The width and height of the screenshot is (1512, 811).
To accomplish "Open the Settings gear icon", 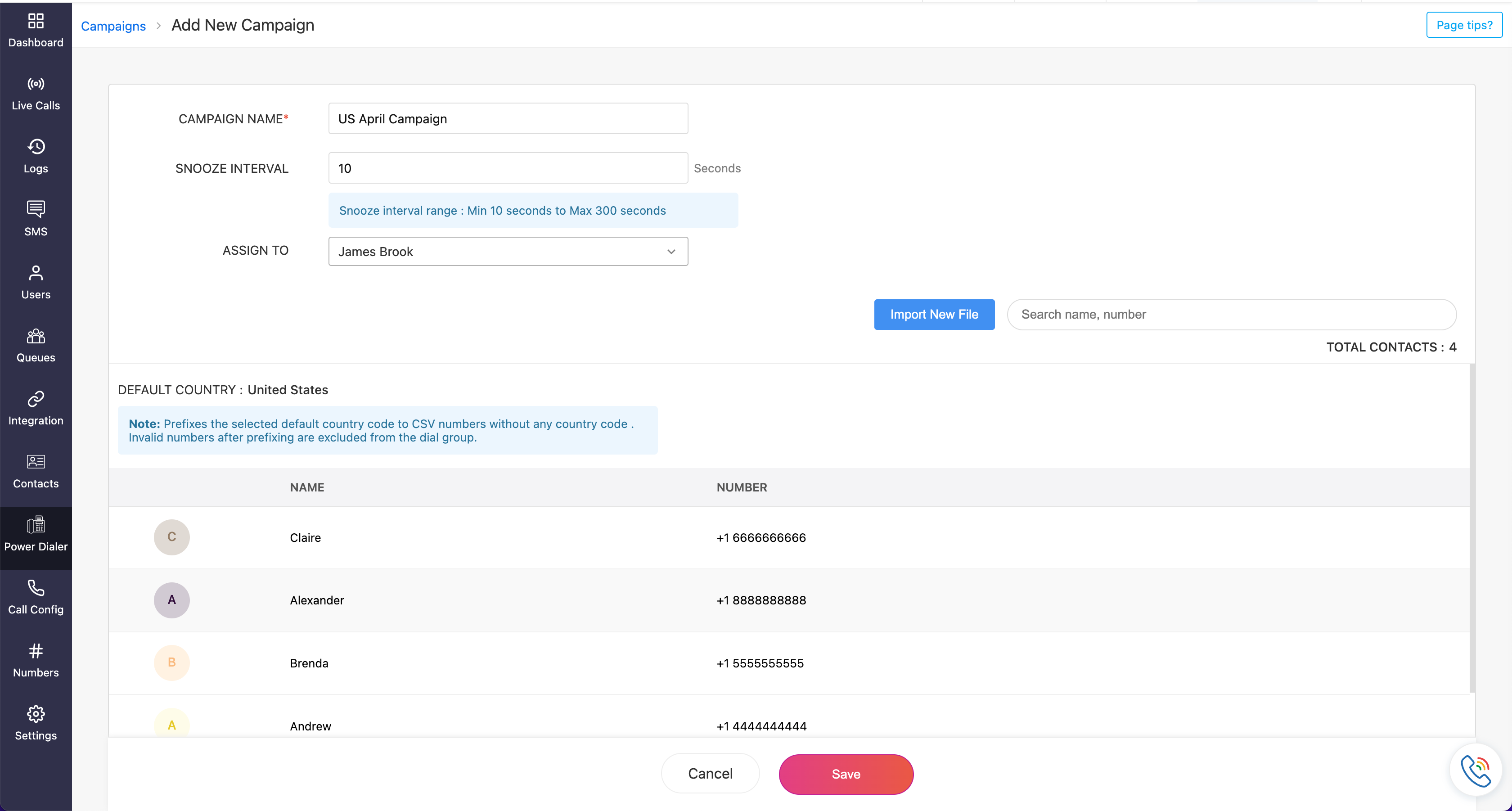I will point(36,714).
